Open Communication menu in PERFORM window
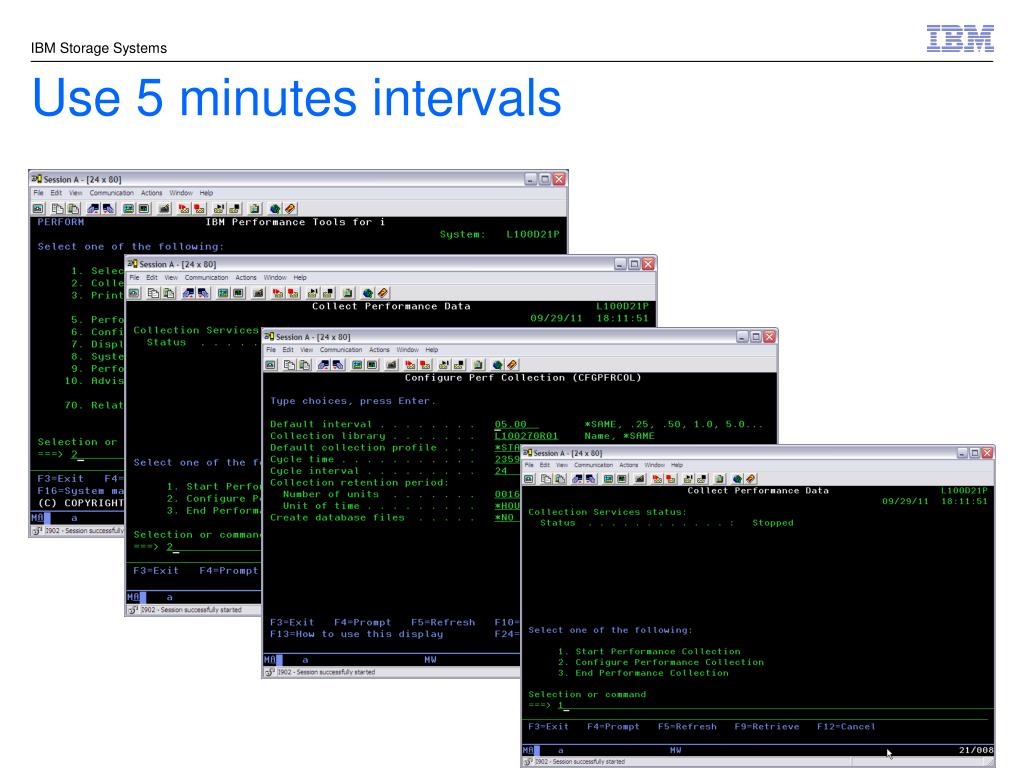This screenshot has height=768, width=1024. click(111, 193)
